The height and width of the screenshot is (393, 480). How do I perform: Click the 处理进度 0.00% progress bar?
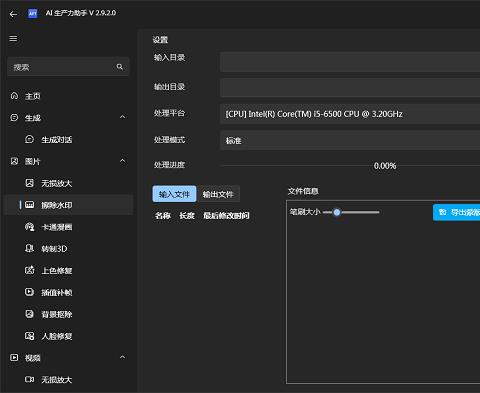350,166
